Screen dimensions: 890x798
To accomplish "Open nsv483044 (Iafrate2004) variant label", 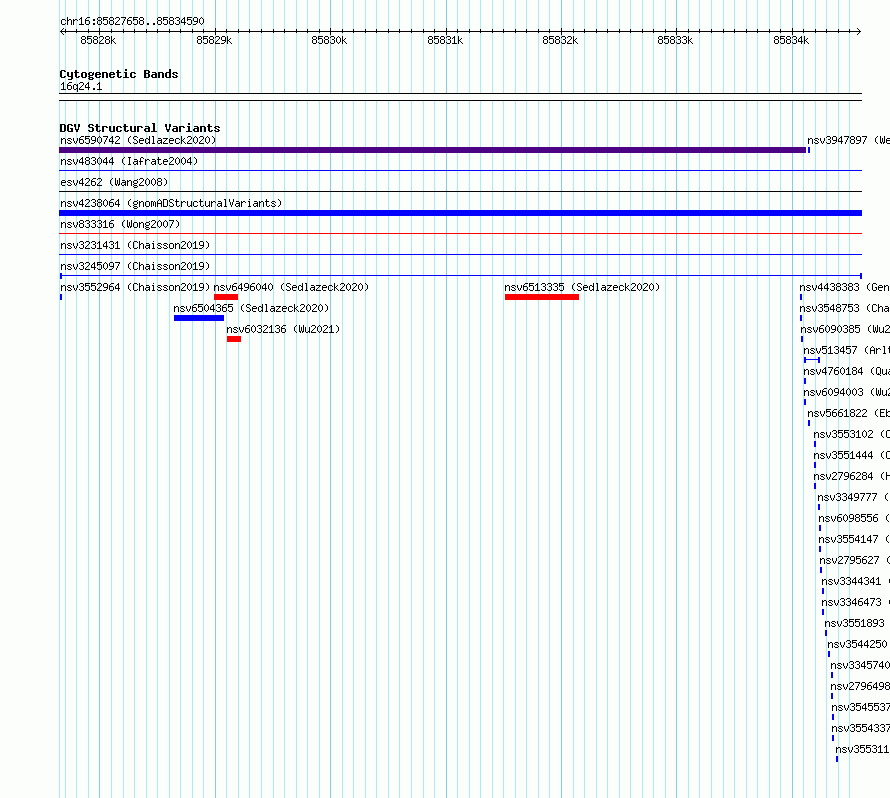I will pyautogui.click(x=129, y=161).
